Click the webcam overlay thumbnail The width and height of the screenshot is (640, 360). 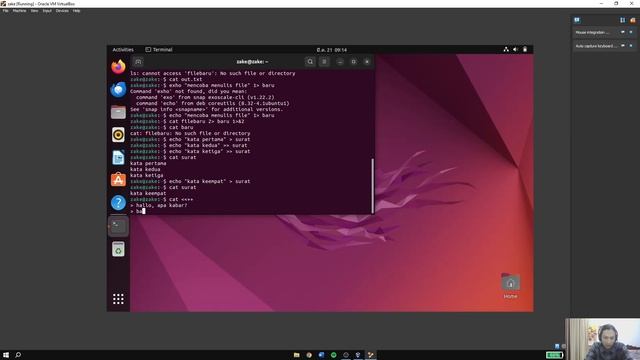click(x=603, y=339)
